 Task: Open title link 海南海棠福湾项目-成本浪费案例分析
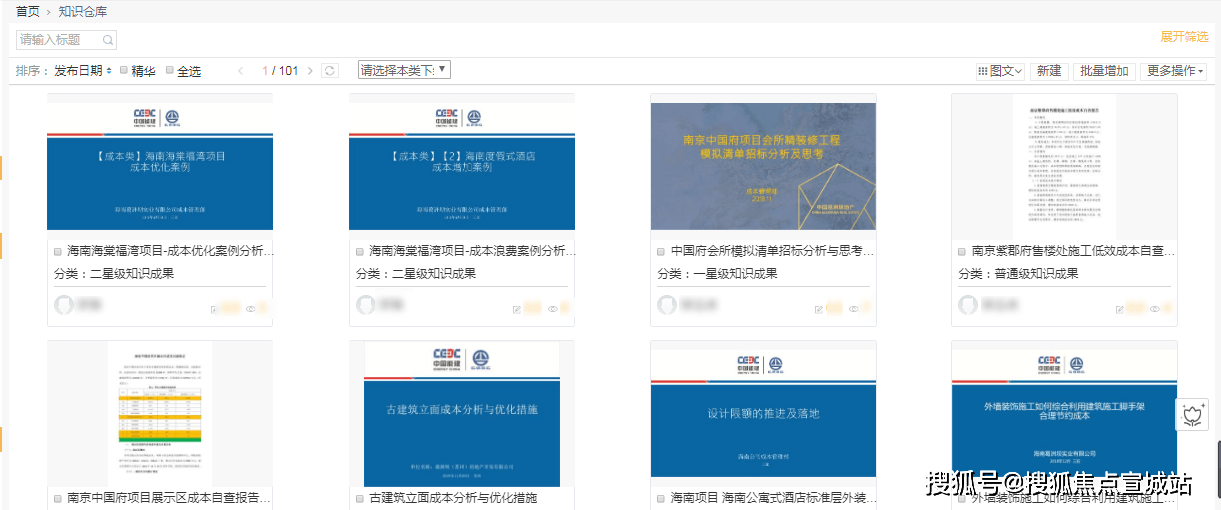[472, 251]
